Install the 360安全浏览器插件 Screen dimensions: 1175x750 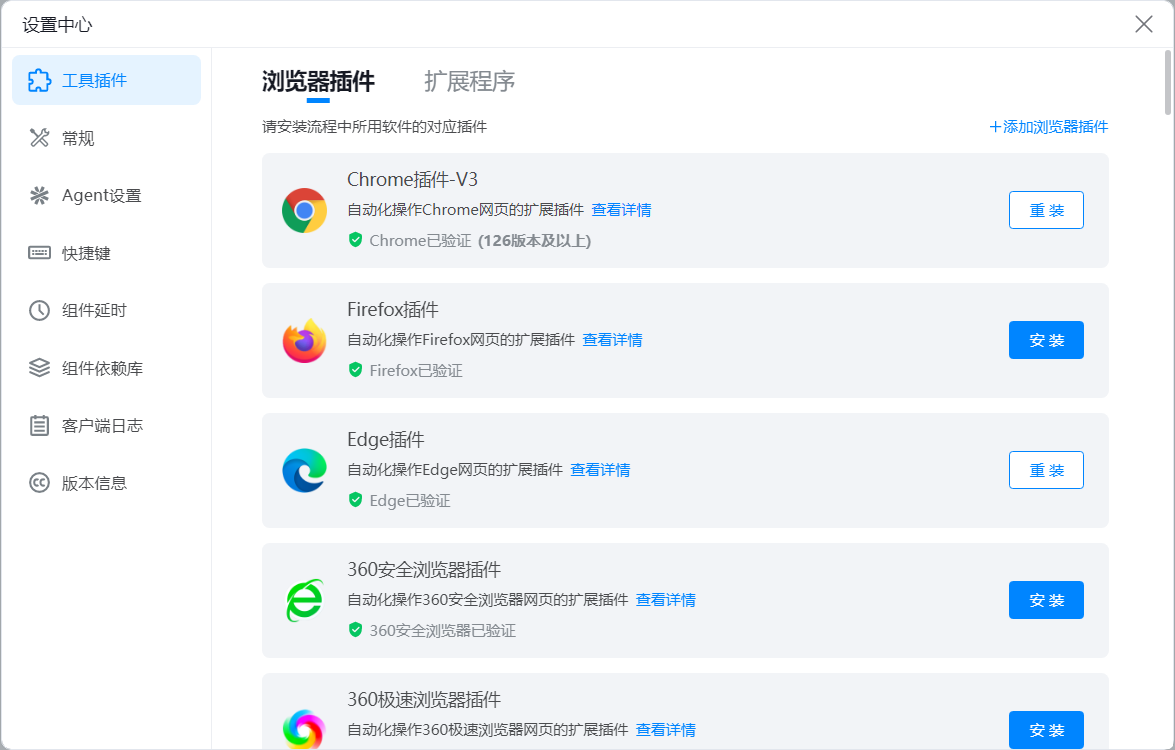1046,600
